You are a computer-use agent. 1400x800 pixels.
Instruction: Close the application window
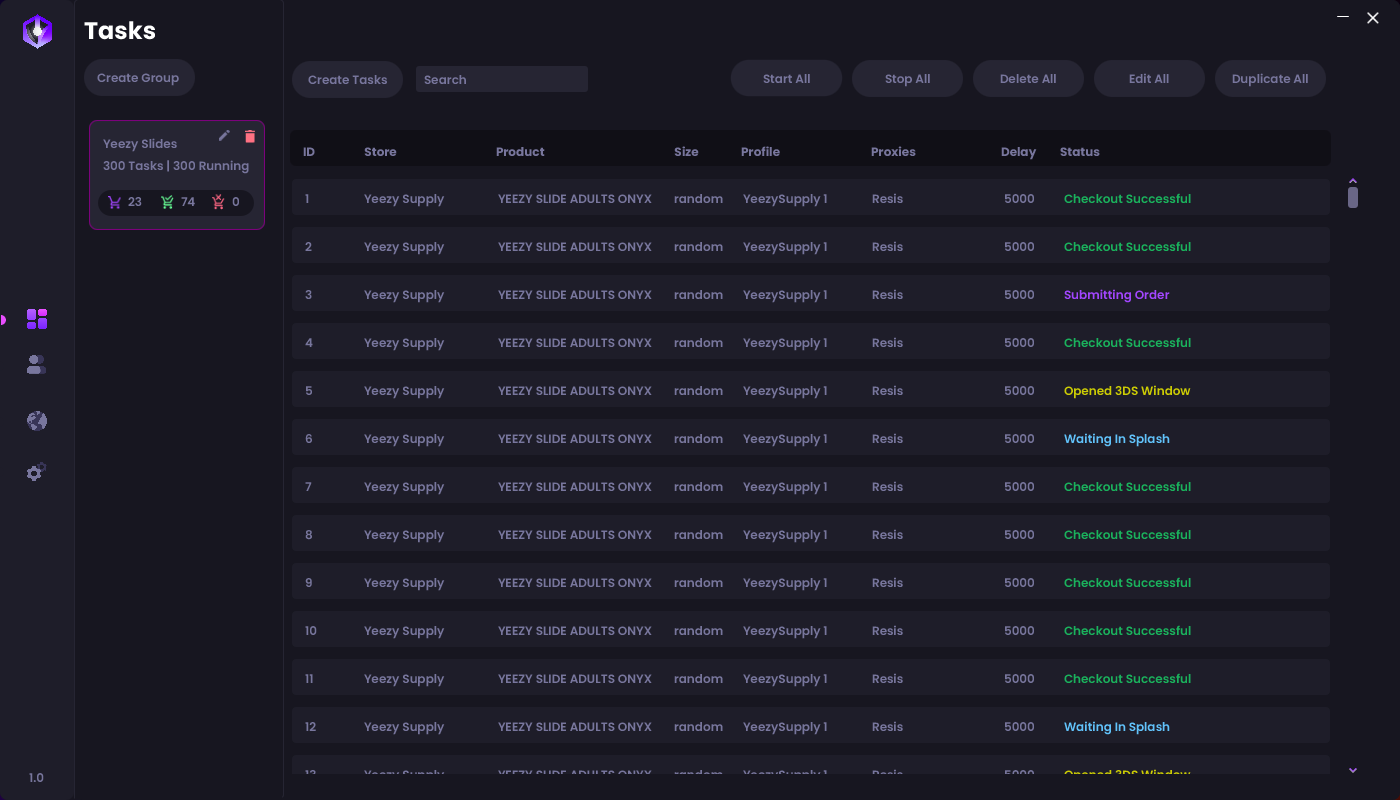pos(1373,17)
